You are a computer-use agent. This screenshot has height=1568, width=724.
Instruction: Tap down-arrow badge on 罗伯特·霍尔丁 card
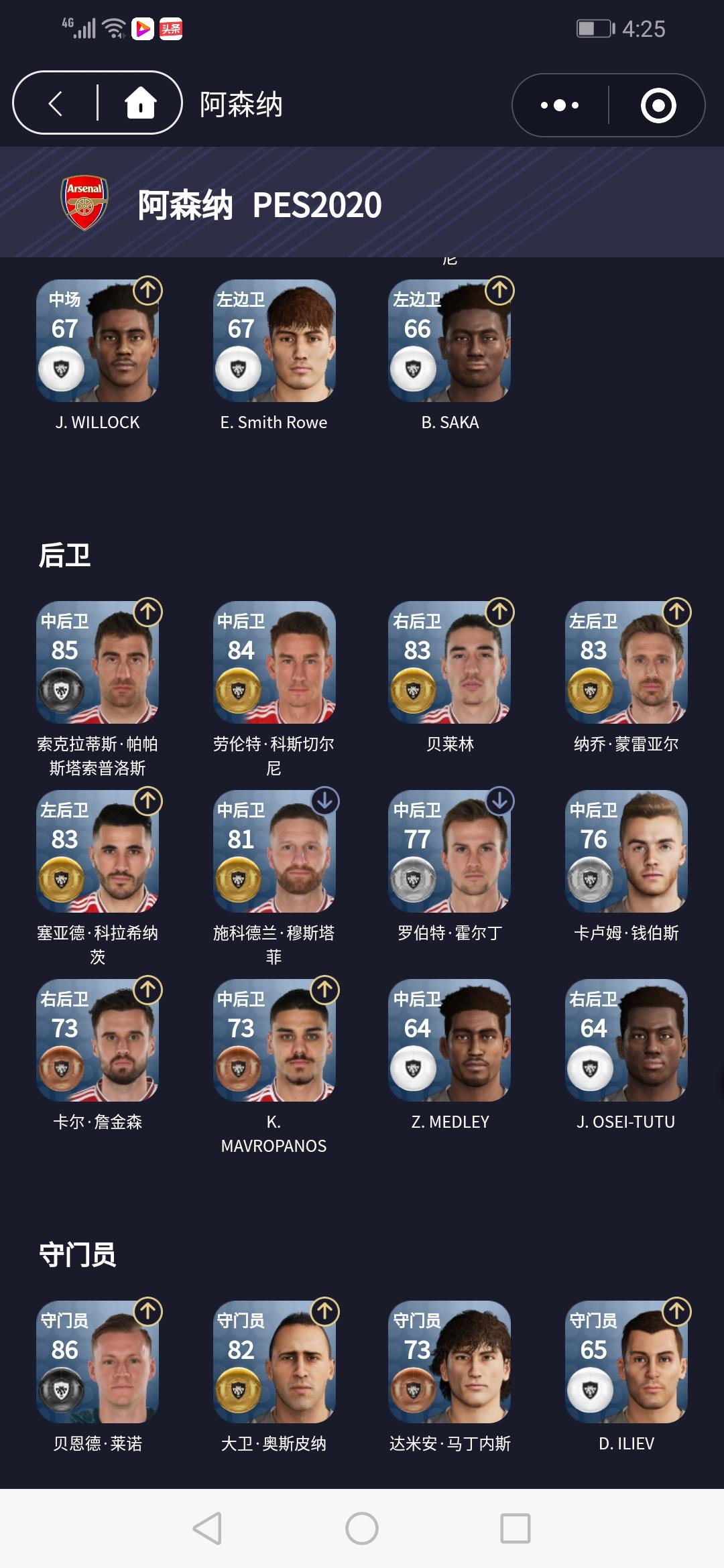point(500,801)
